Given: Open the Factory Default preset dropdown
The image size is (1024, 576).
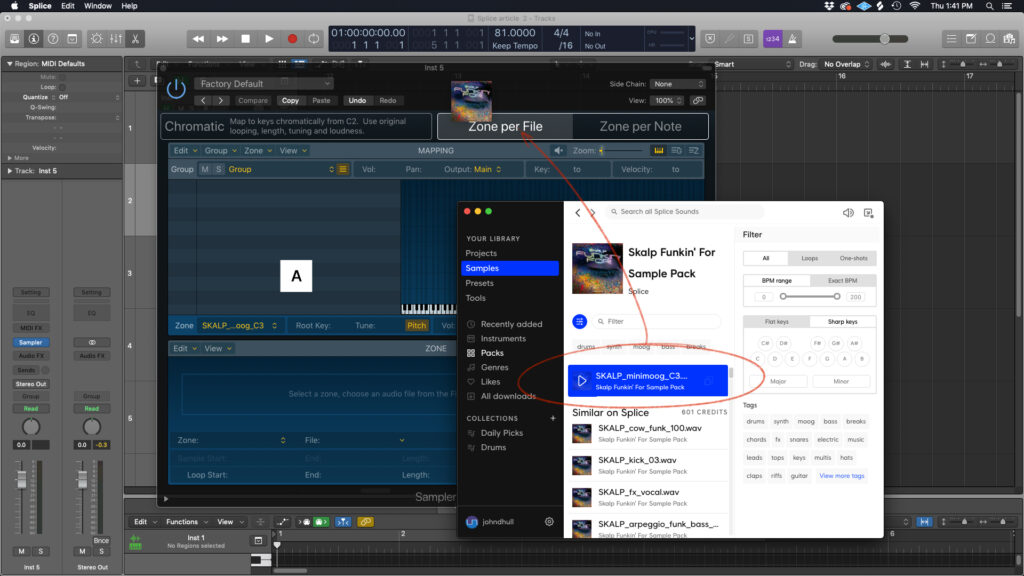Looking at the screenshot, I should (x=264, y=84).
